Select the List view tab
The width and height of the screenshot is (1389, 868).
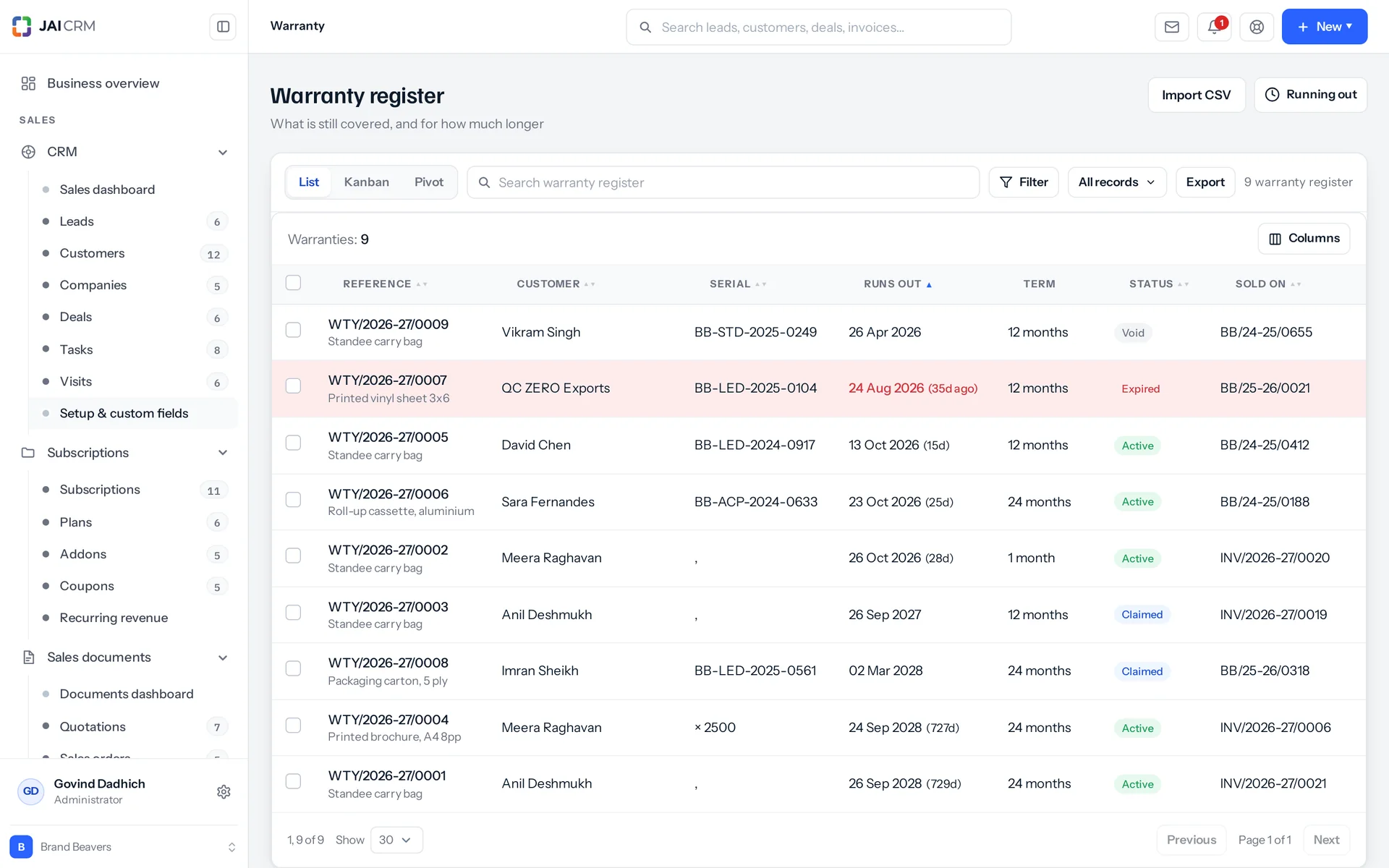coord(309,182)
